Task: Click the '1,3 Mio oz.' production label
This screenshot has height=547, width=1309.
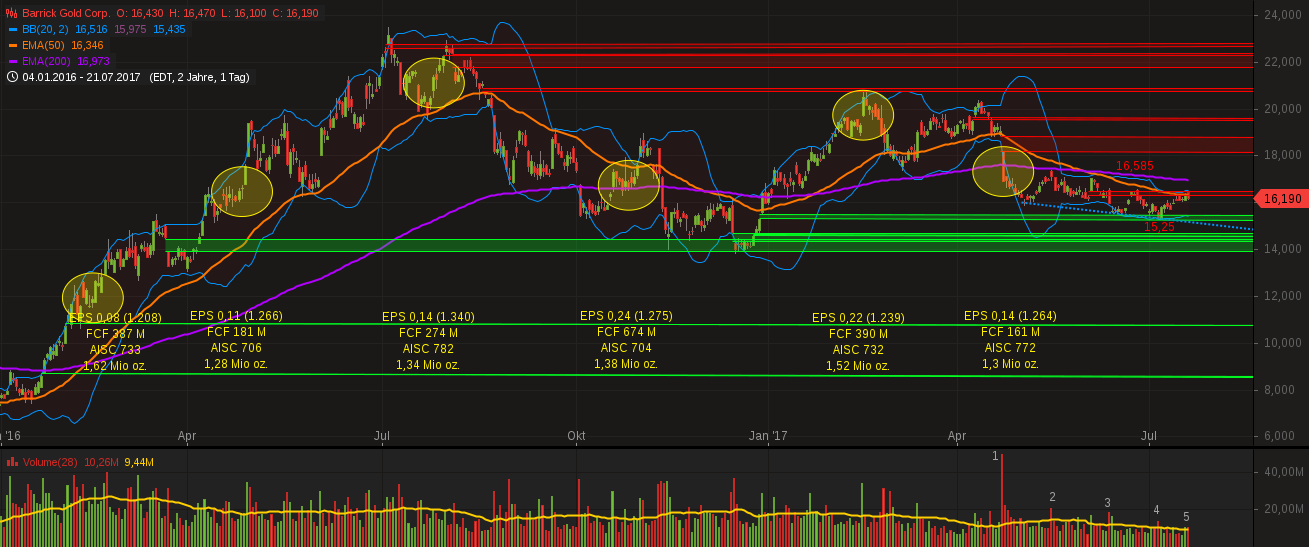Action: 1010,364
